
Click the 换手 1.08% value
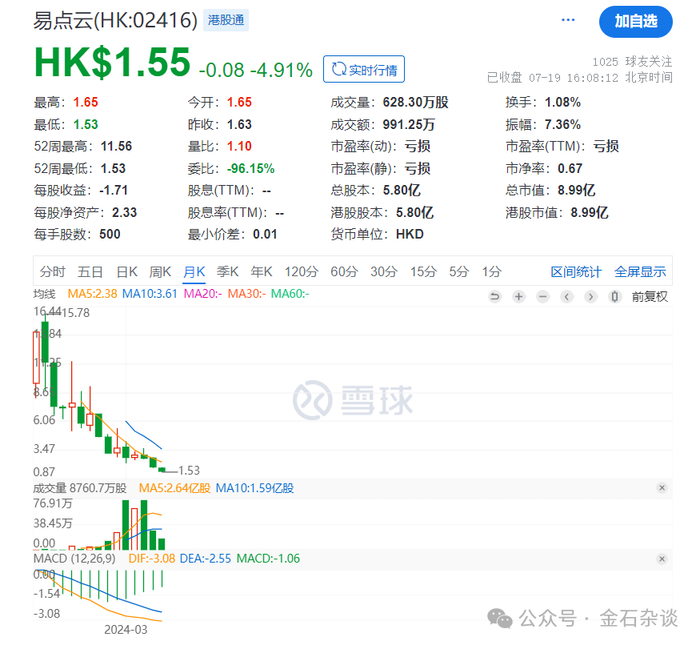(x=562, y=102)
